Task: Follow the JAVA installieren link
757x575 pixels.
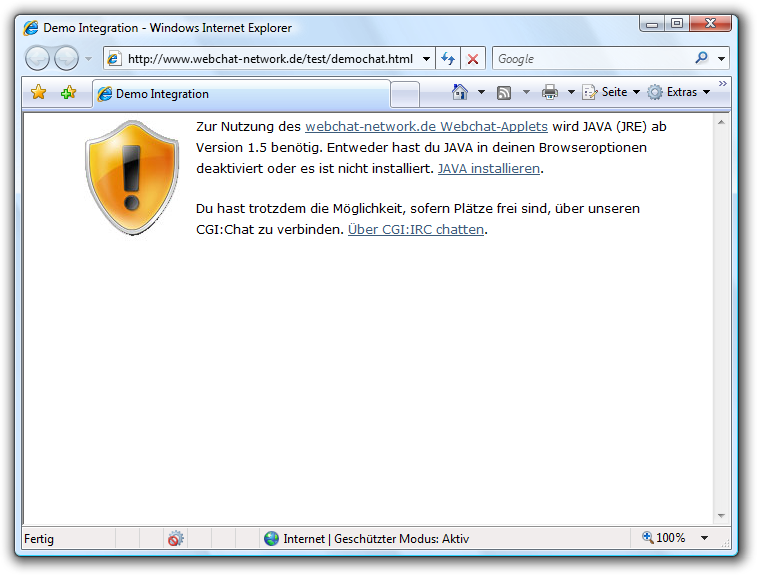Action: 489,168
